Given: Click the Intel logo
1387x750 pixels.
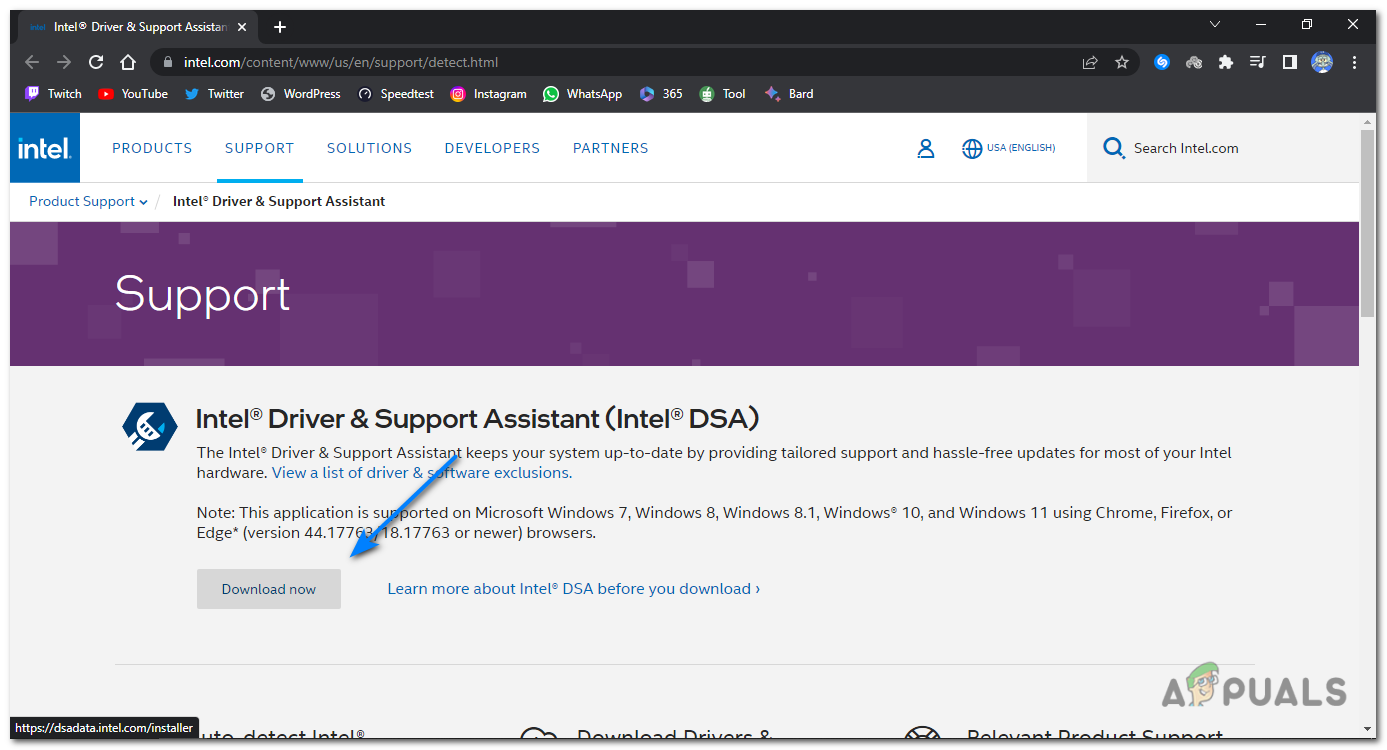Looking at the screenshot, I should (45, 148).
